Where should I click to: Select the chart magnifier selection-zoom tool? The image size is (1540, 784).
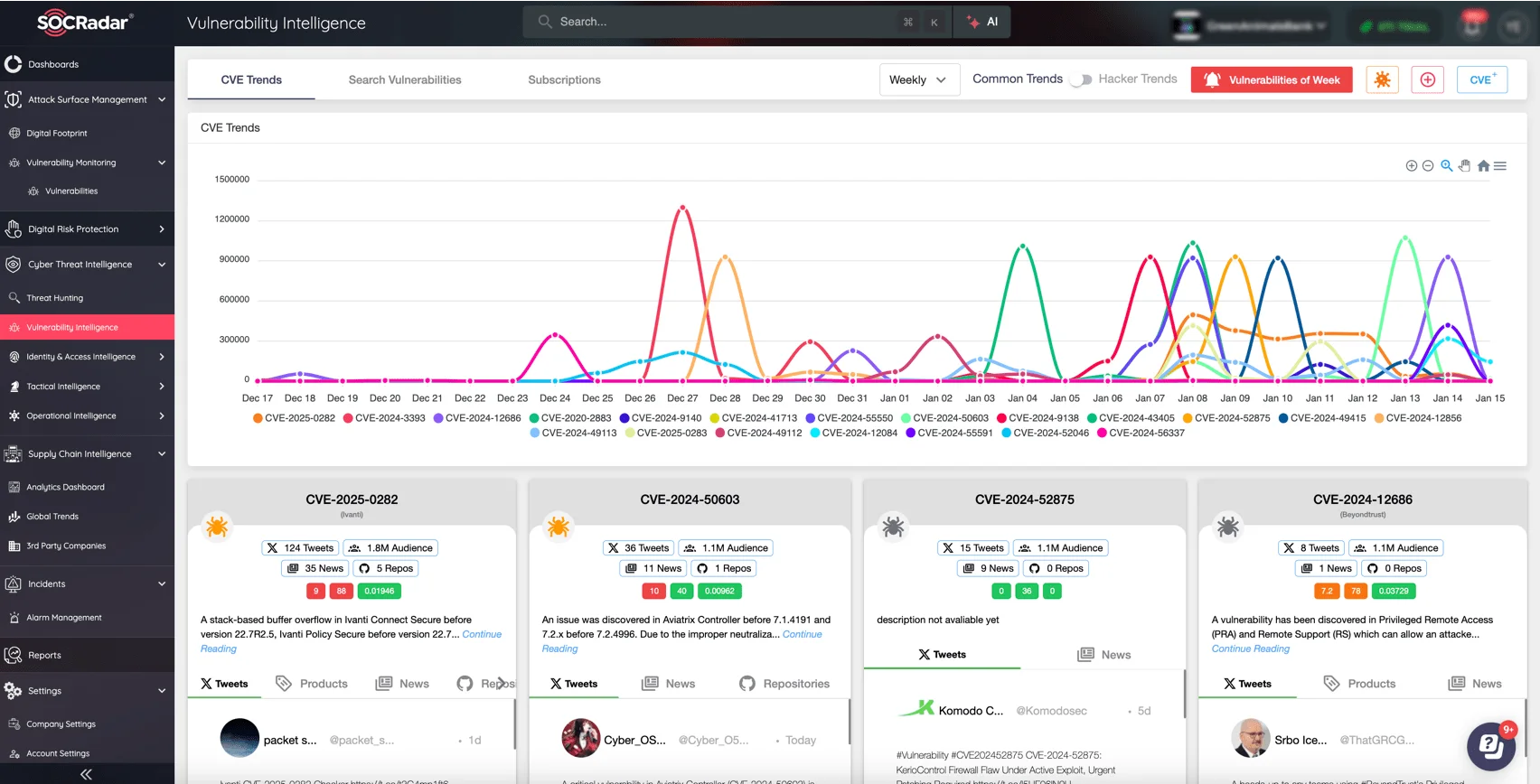[1446, 166]
